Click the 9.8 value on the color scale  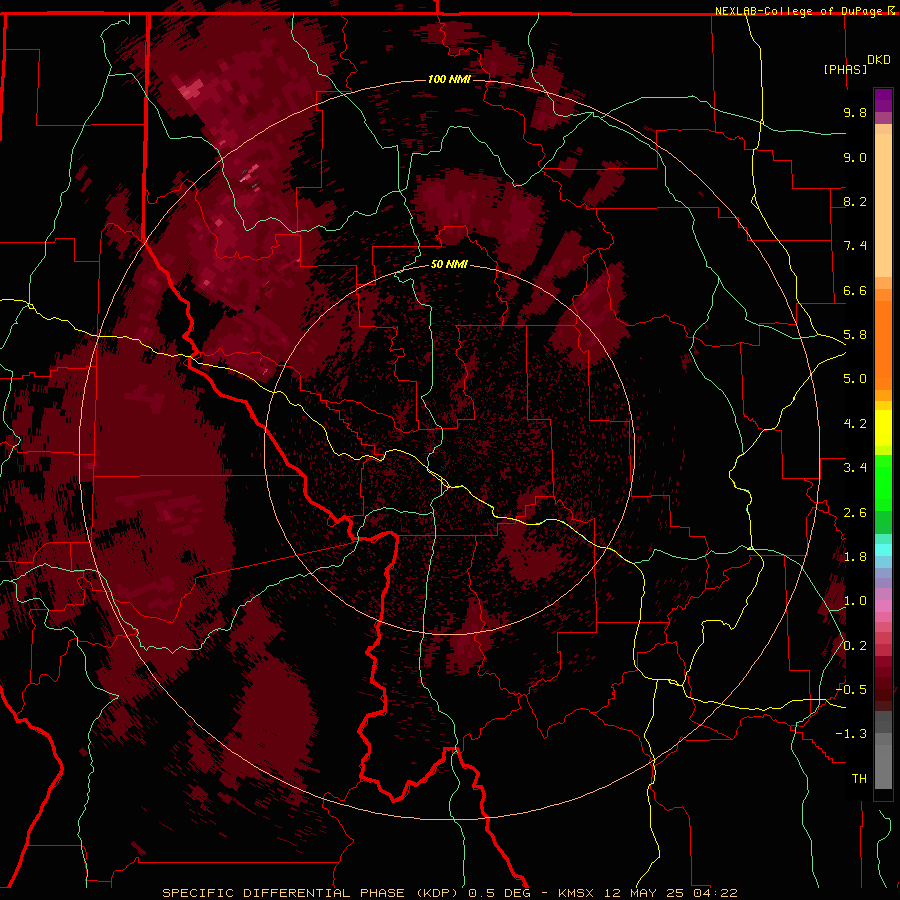[855, 112]
